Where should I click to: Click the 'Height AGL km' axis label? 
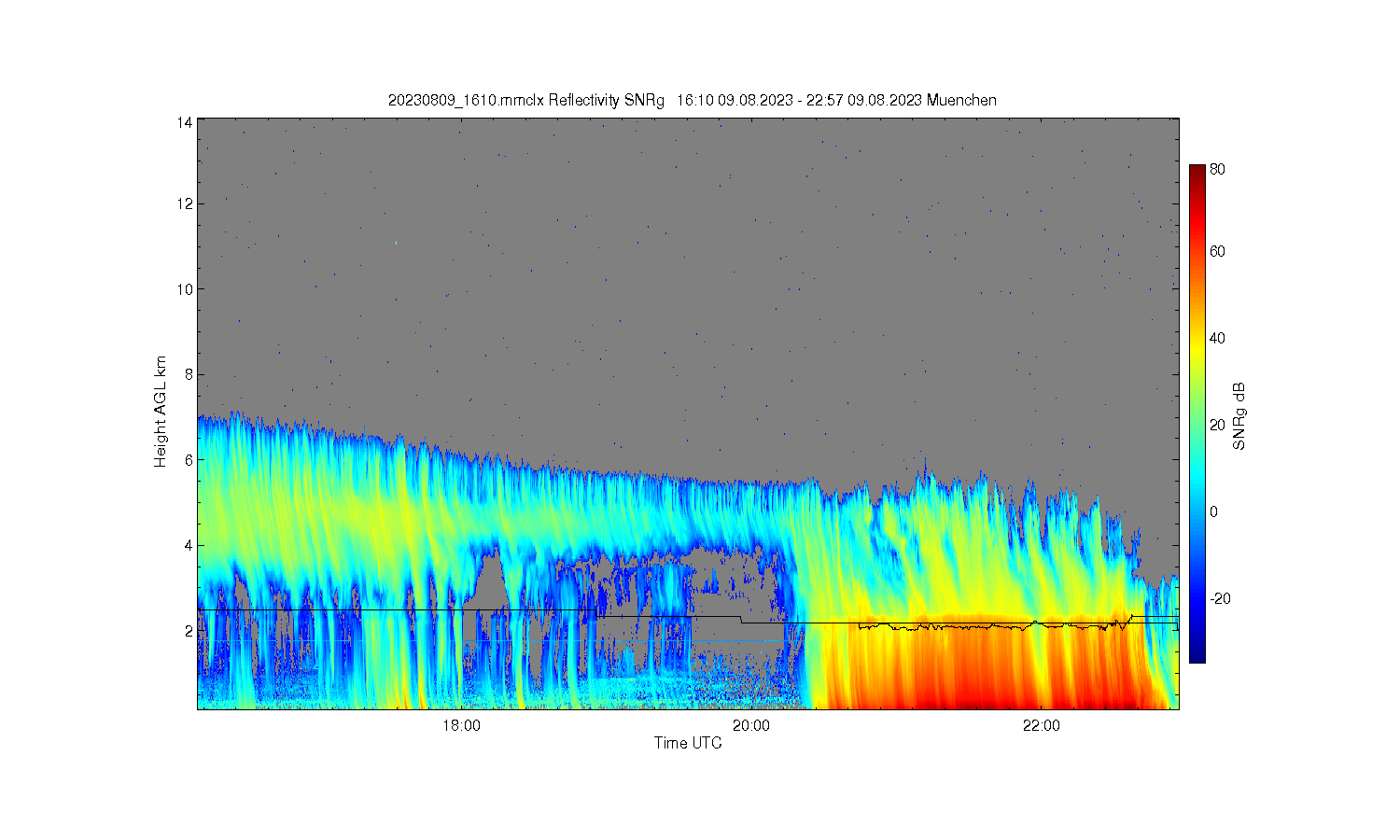tap(161, 412)
